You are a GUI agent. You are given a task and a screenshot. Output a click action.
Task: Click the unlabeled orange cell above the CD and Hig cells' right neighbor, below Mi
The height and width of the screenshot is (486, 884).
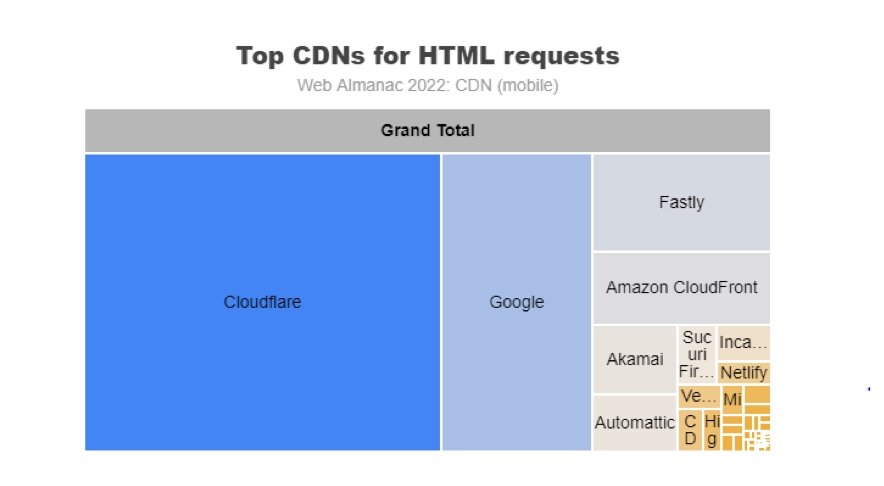click(733, 418)
